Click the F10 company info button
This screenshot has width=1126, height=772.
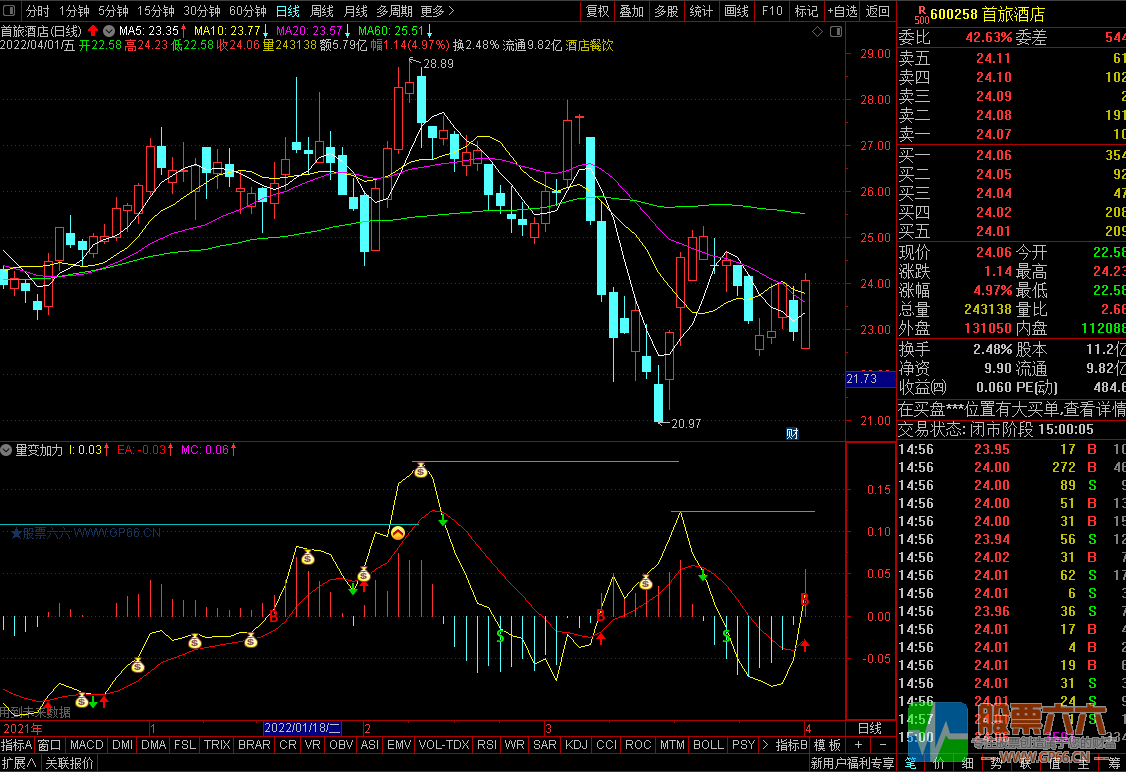(772, 11)
